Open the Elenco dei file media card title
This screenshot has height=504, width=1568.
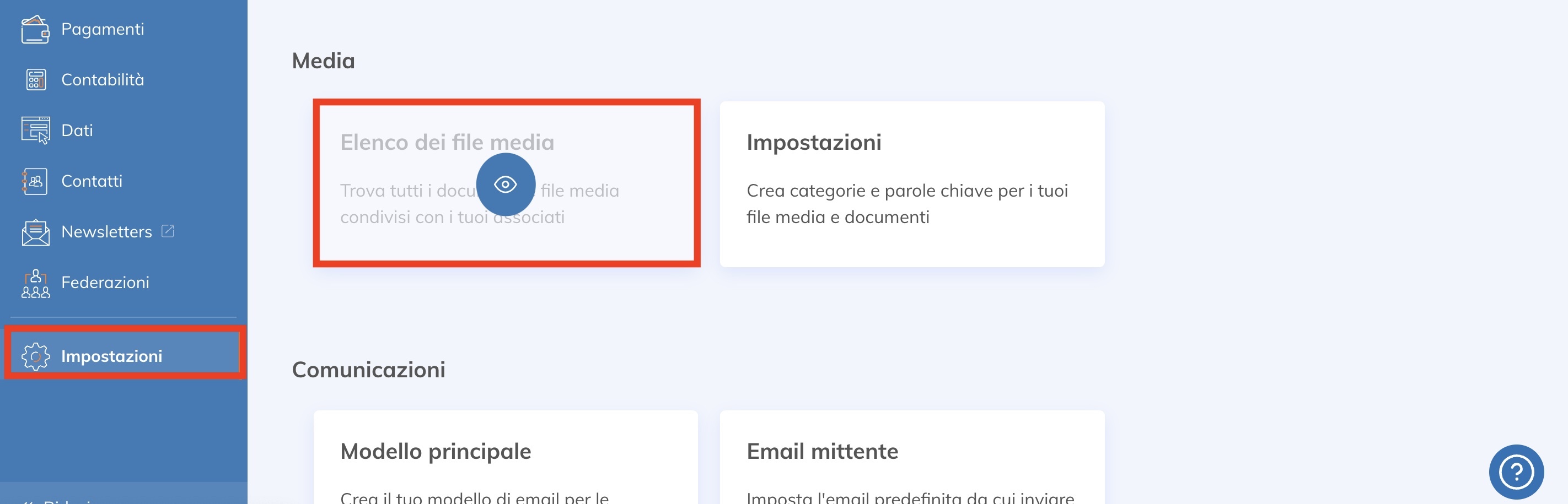pos(447,142)
